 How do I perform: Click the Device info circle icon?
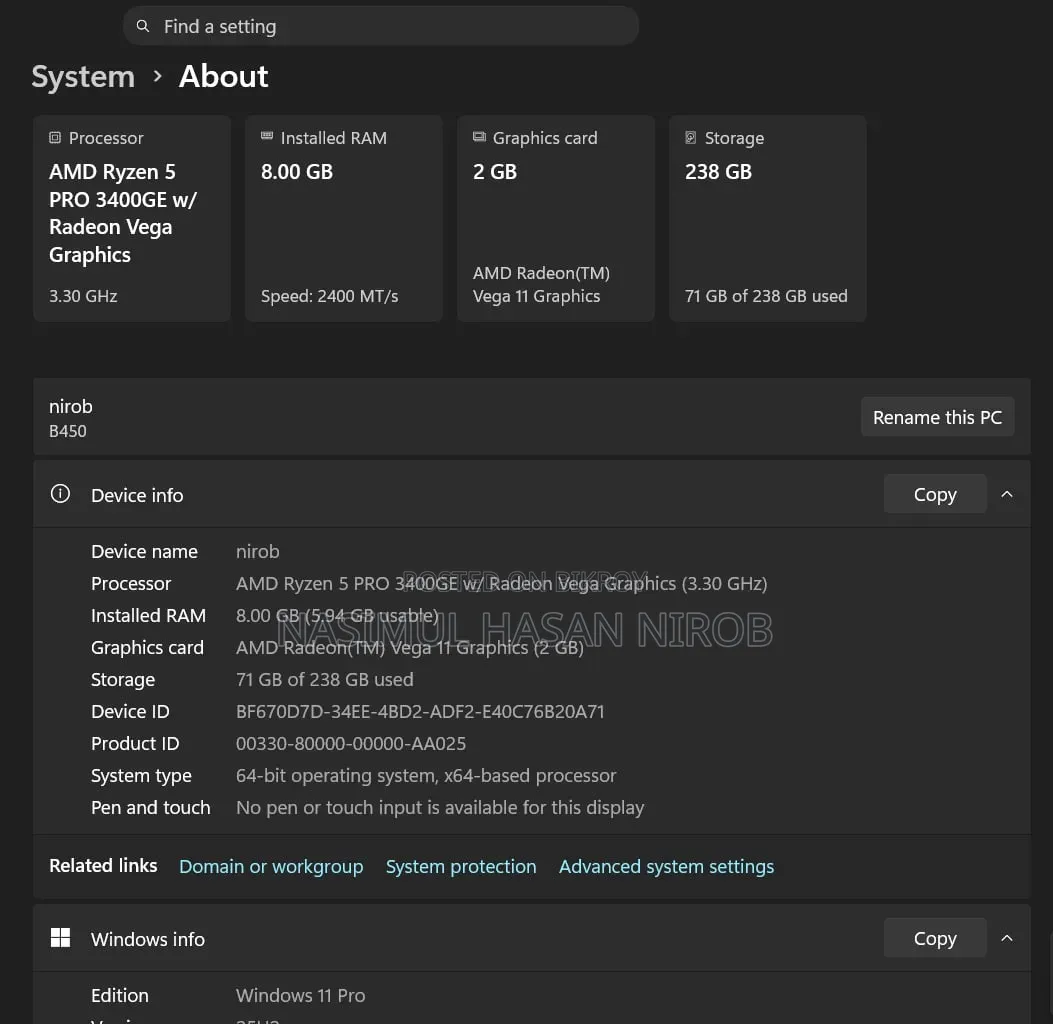[x=60, y=494]
